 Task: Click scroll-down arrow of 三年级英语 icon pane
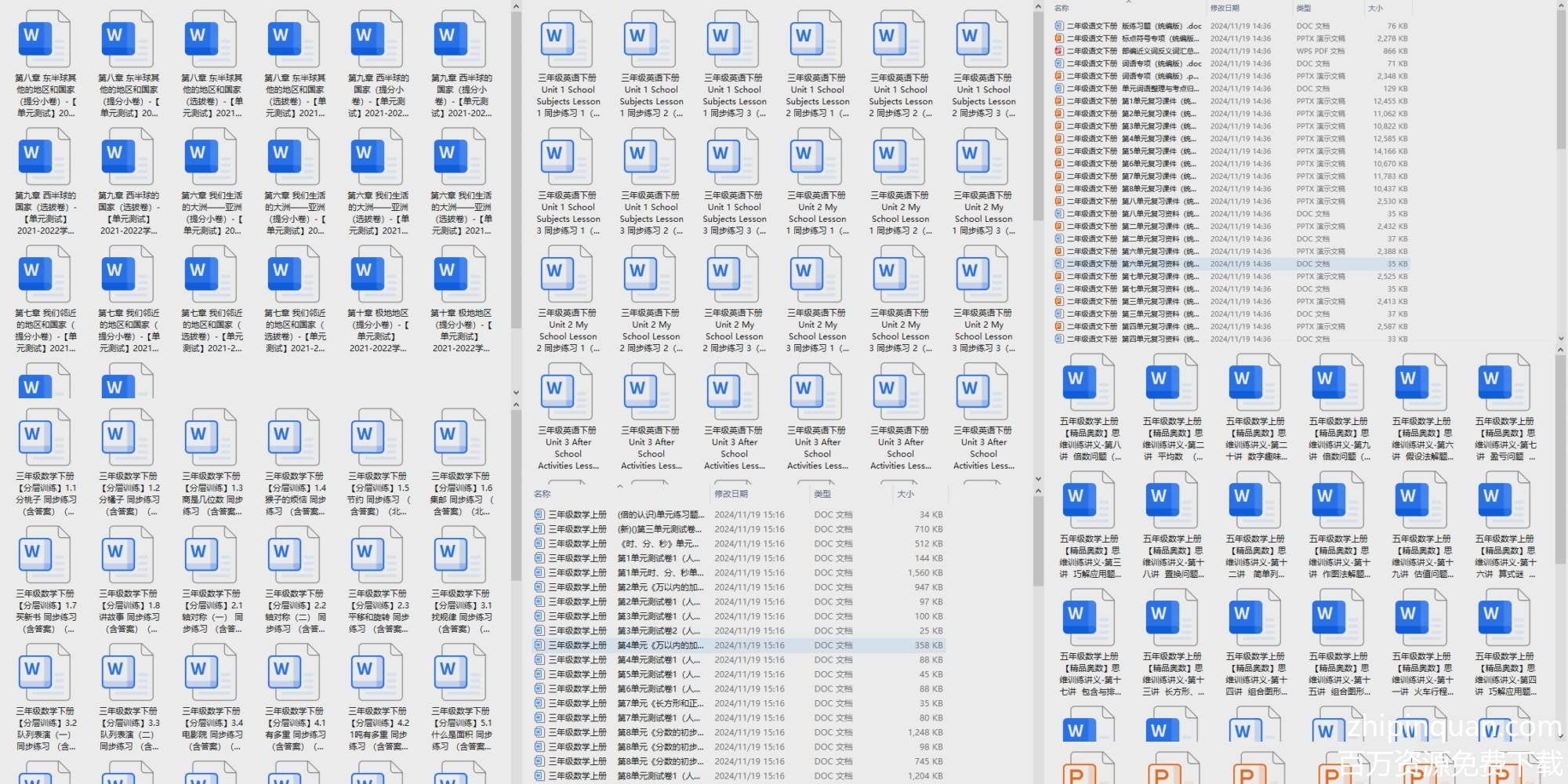1038,478
